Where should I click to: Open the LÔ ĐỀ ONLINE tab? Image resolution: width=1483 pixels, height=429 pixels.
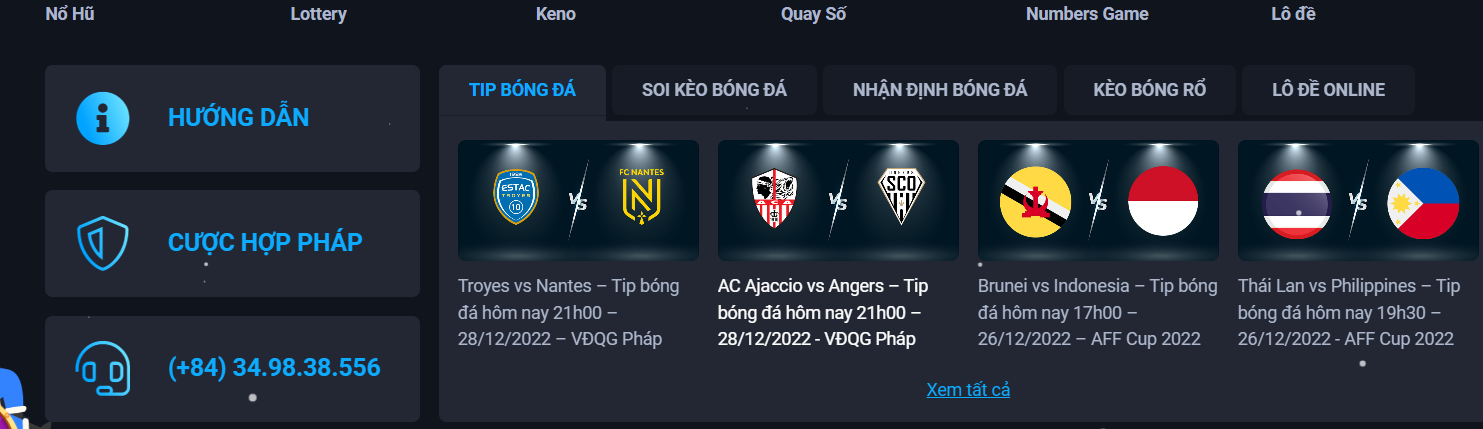click(1328, 90)
